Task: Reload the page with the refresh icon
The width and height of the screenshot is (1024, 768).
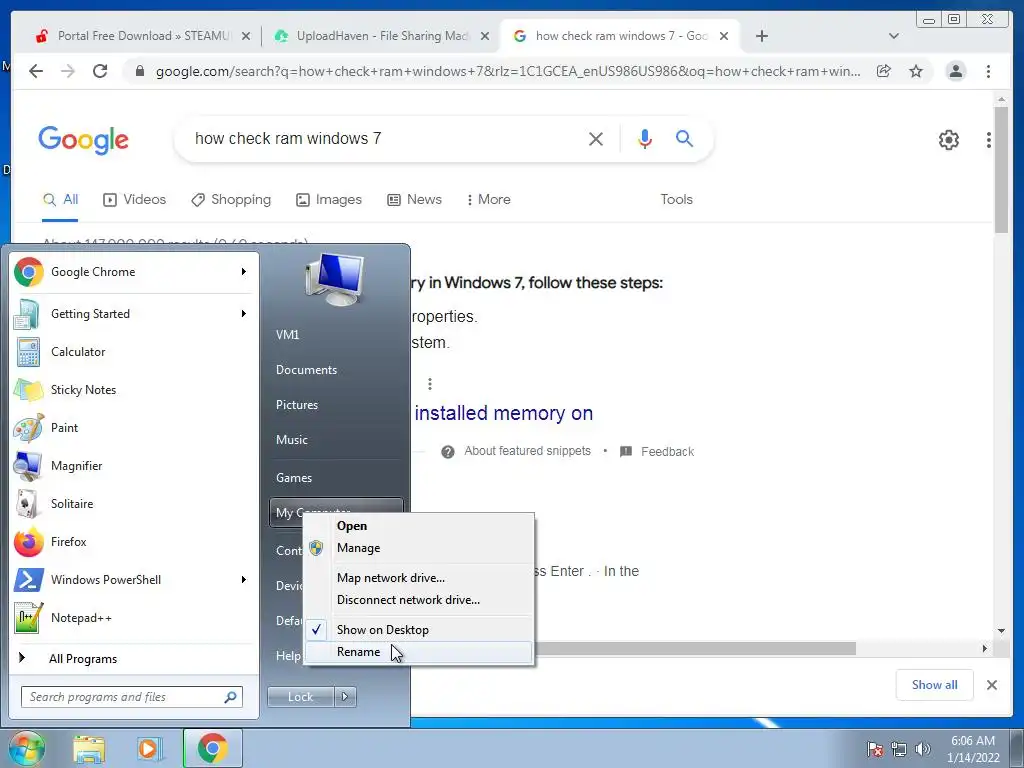Action: click(100, 71)
